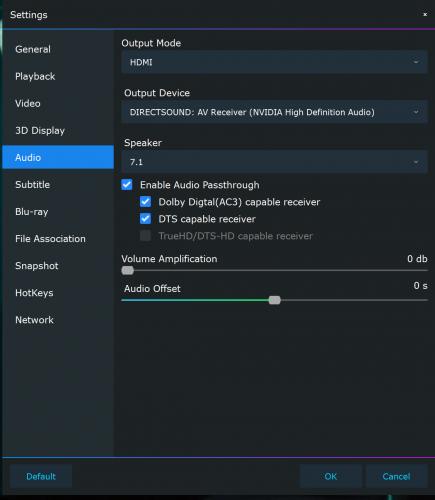Click the Volume Amplification slider handle
Screen dimensions: 435x500
pos(127,270)
